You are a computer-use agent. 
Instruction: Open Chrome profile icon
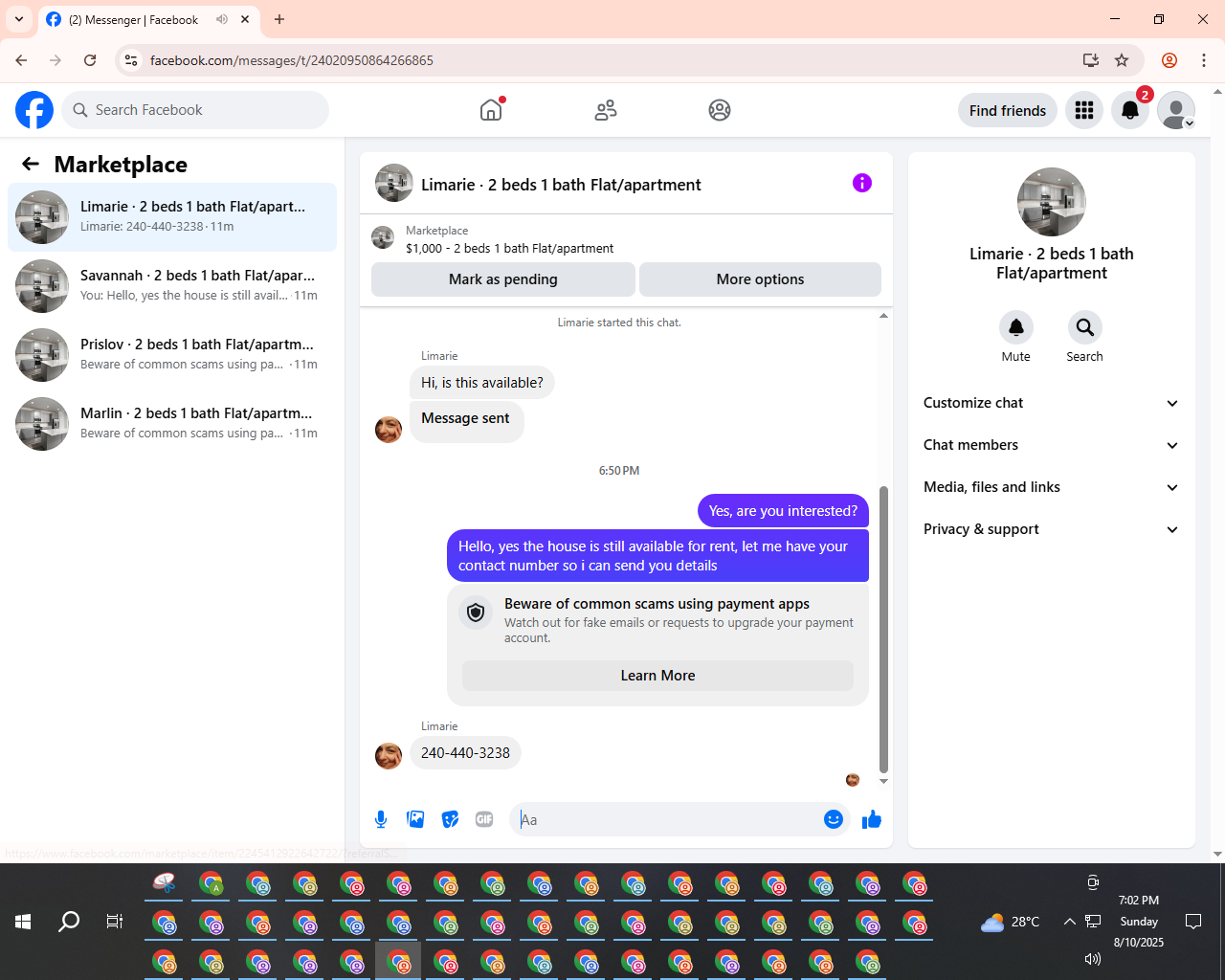pos(1169,60)
